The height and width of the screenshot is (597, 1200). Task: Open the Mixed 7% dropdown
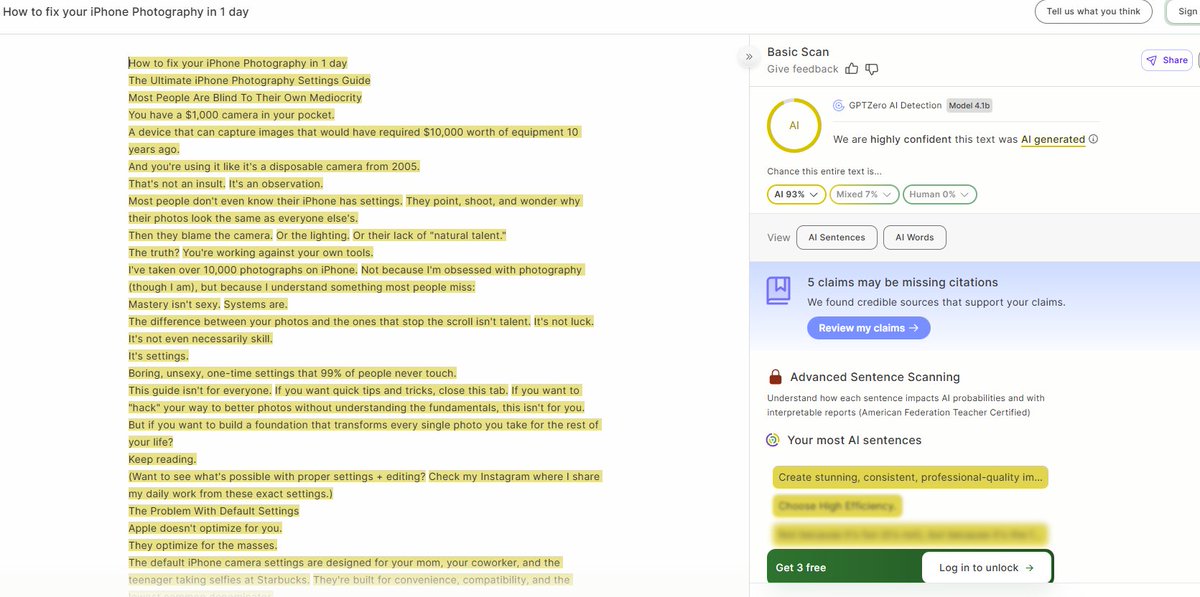click(x=864, y=194)
